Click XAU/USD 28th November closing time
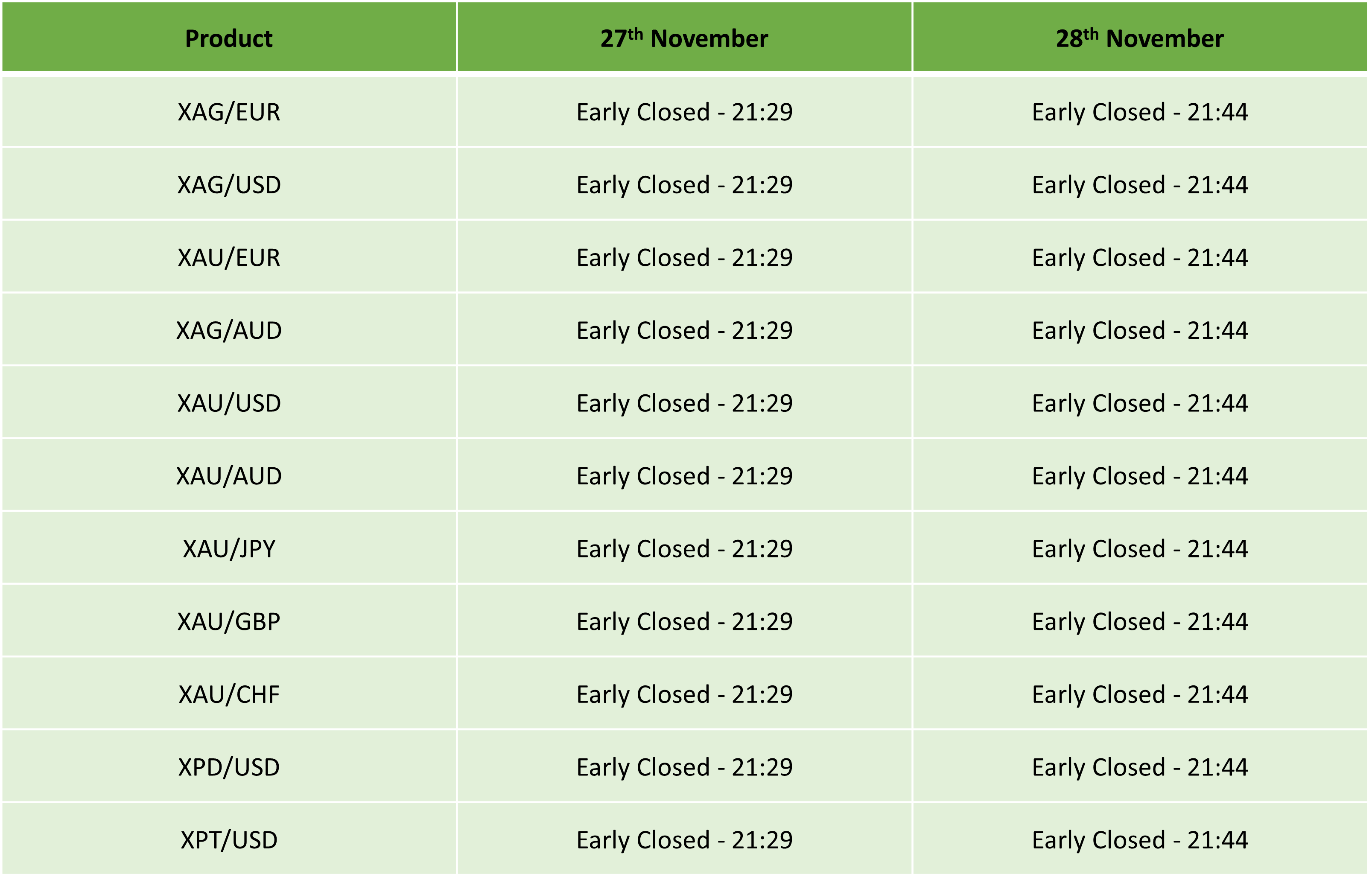This screenshot has width=1372, height=877. [x=1139, y=404]
